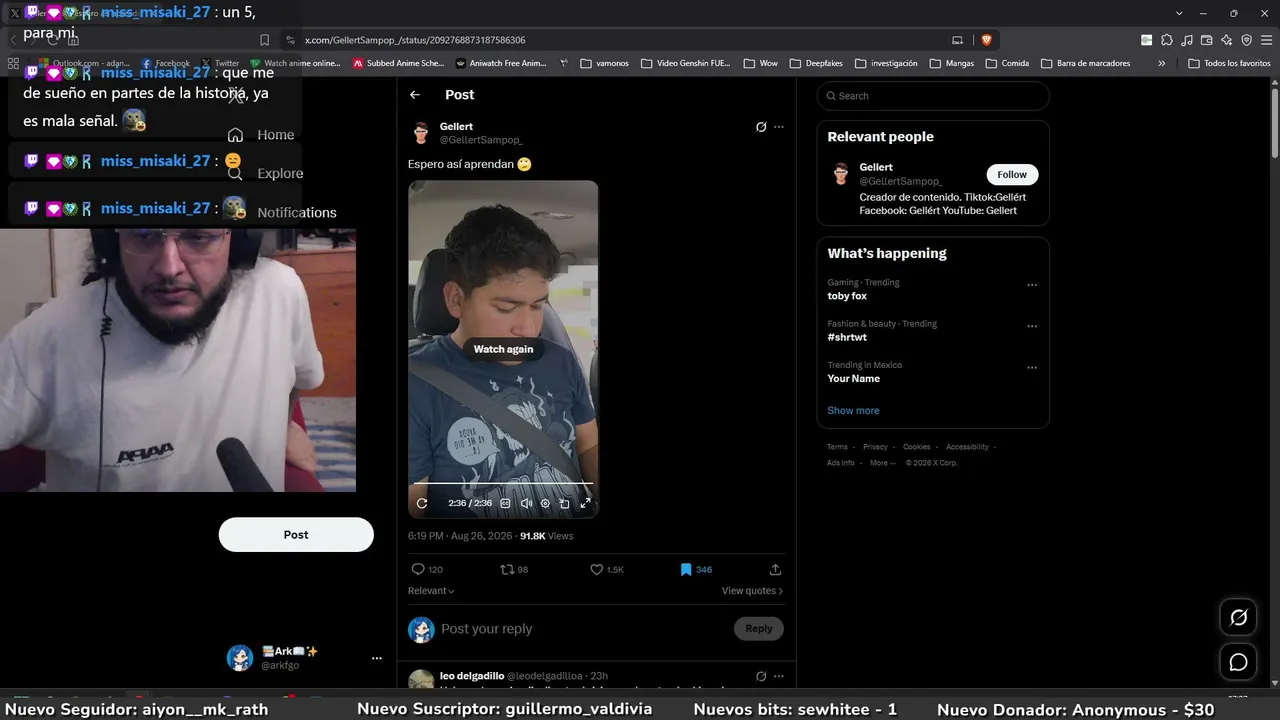Screen dimensions: 1280x720
Task: Click Show more under What's happening
Action: (853, 411)
